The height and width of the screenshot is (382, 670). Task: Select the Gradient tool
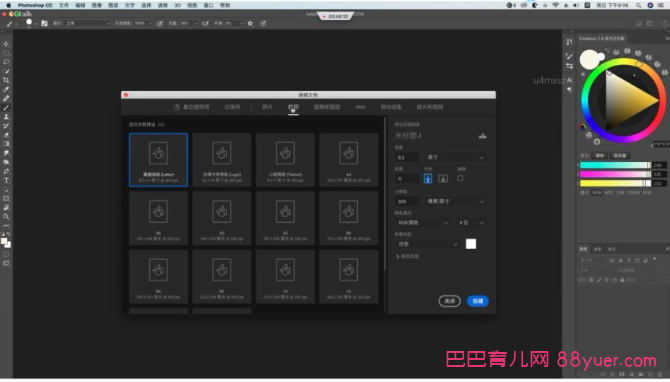point(6,144)
